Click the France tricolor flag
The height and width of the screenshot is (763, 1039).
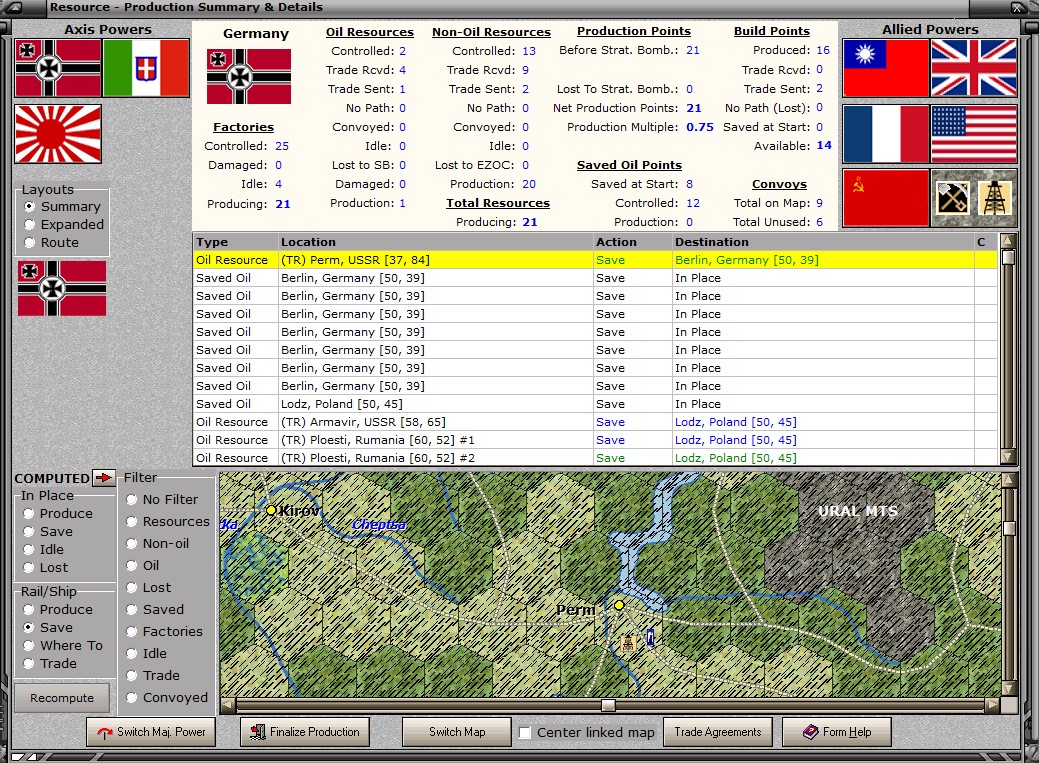point(885,133)
